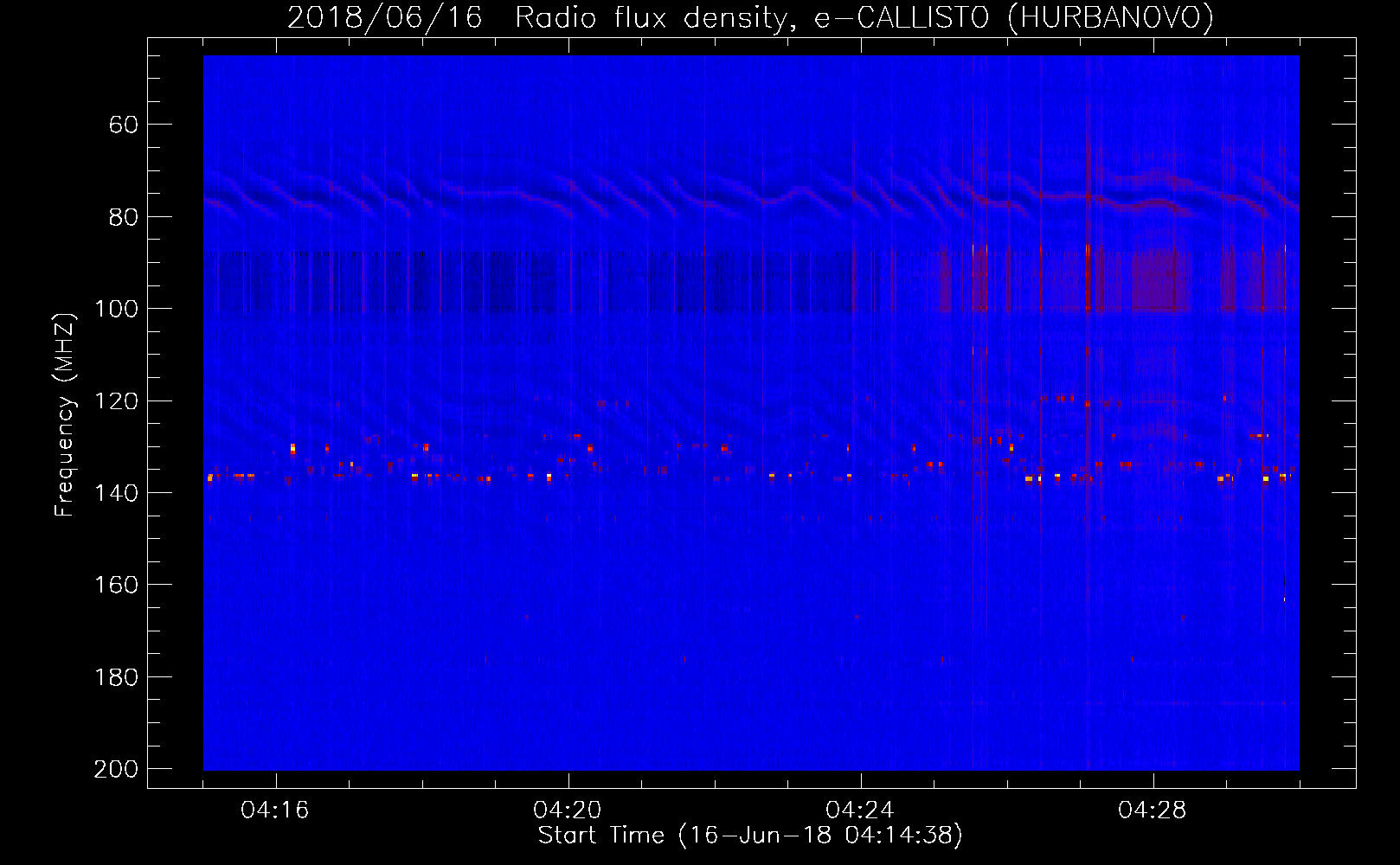Click the 160 frequency tick label
The width and height of the screenshot is (1400, 865).
pos(117,586)
